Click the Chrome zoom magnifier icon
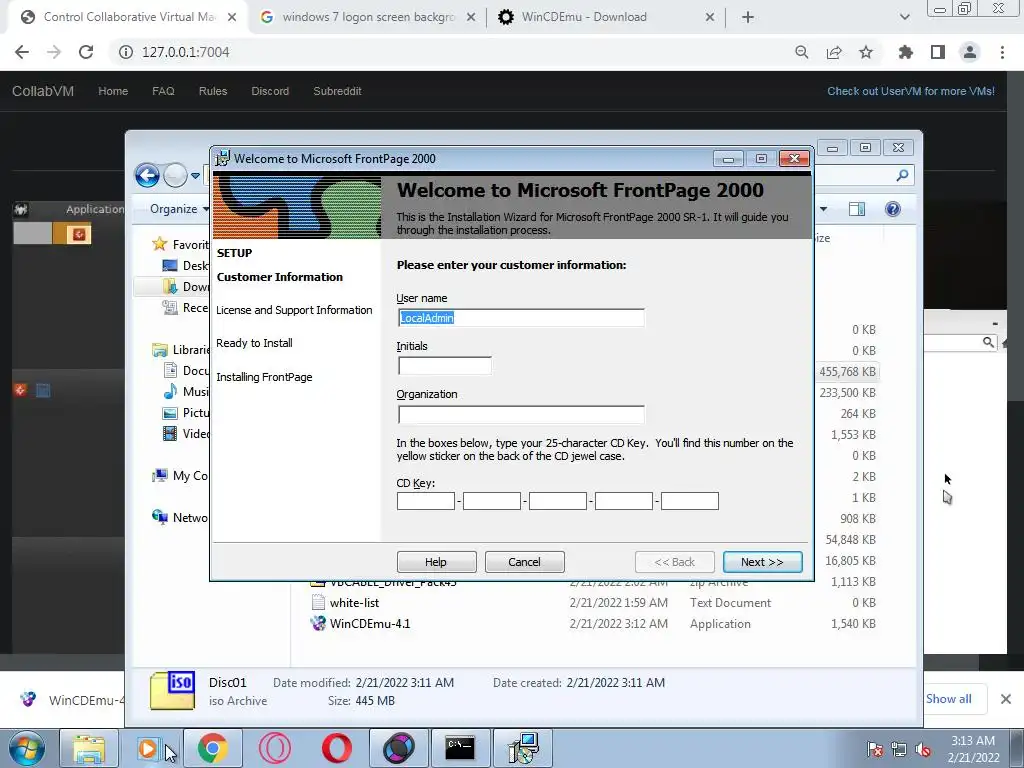Screen dimensions: 1024x768 [802, 52]
